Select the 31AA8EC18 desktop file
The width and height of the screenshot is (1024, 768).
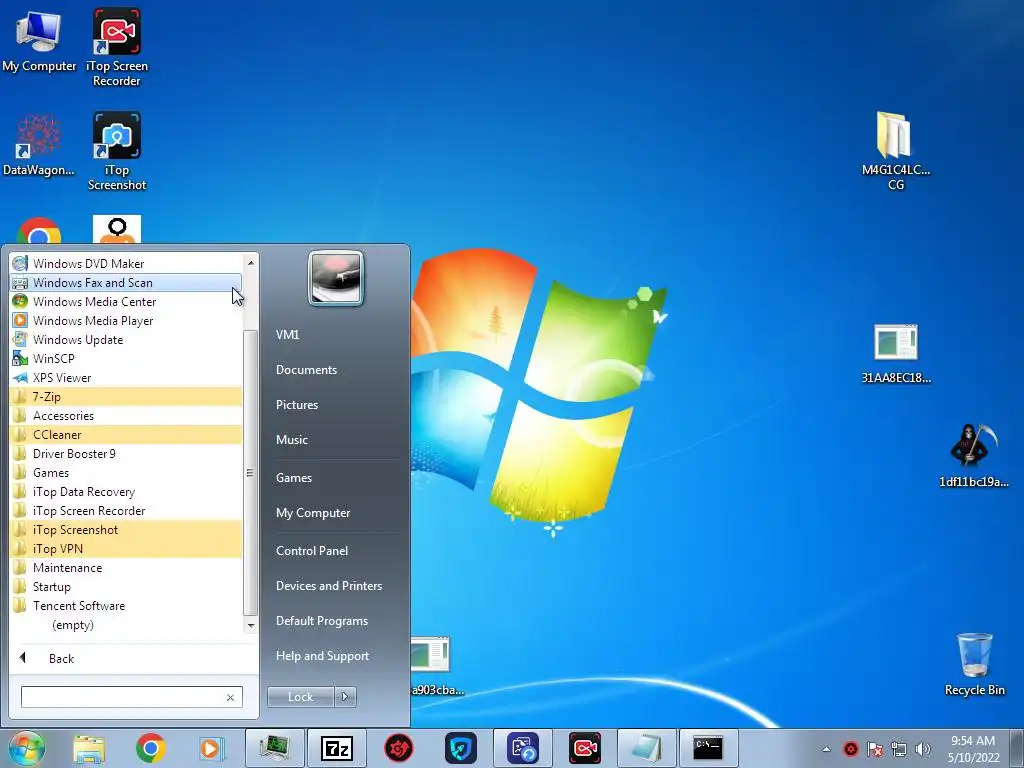tap(895, 354)
